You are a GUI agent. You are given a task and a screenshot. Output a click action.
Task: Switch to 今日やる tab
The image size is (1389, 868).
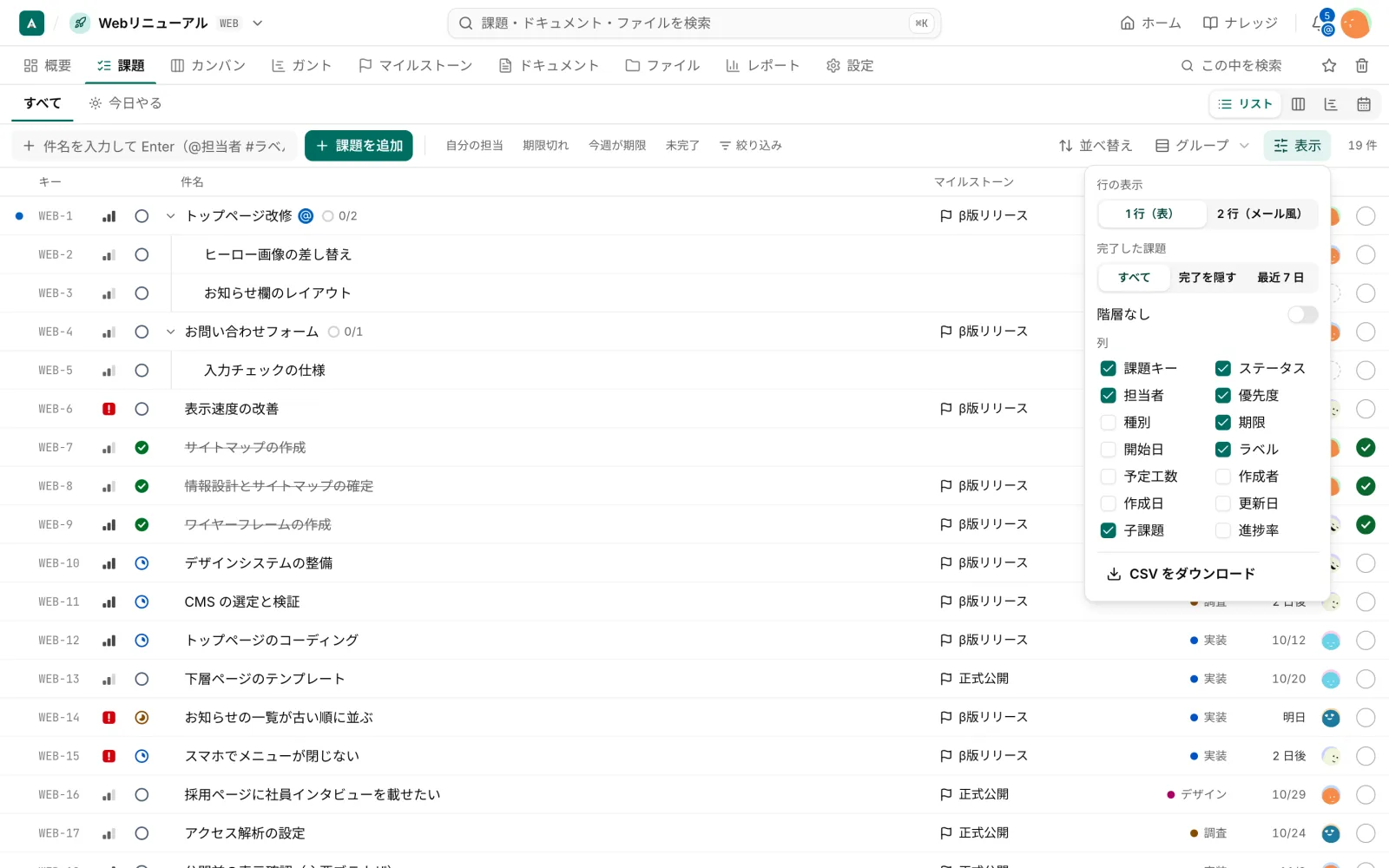click(125, 103)
